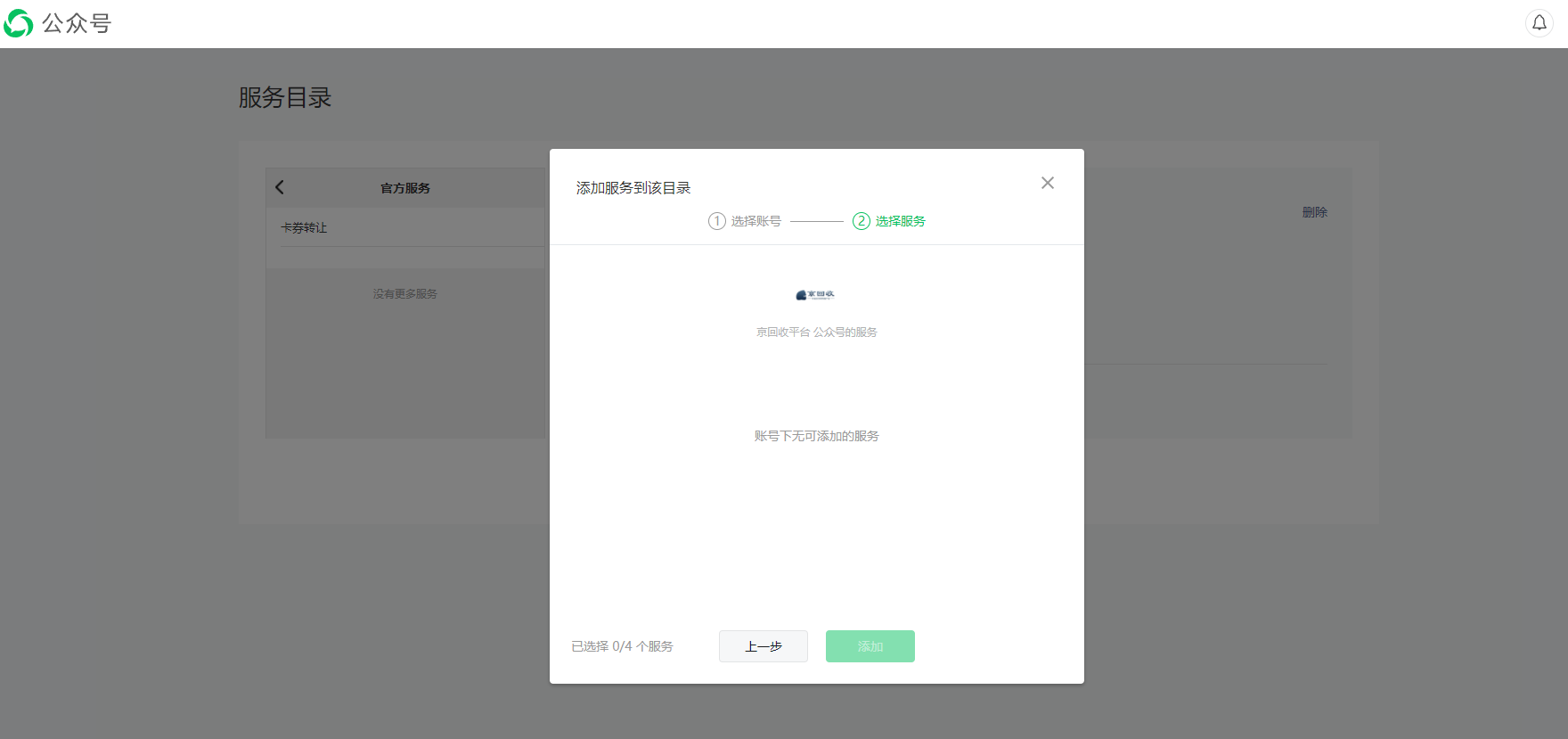Click the 上一步 button
This screenshot has width=1568, height=739.
[x=764, y=646]
